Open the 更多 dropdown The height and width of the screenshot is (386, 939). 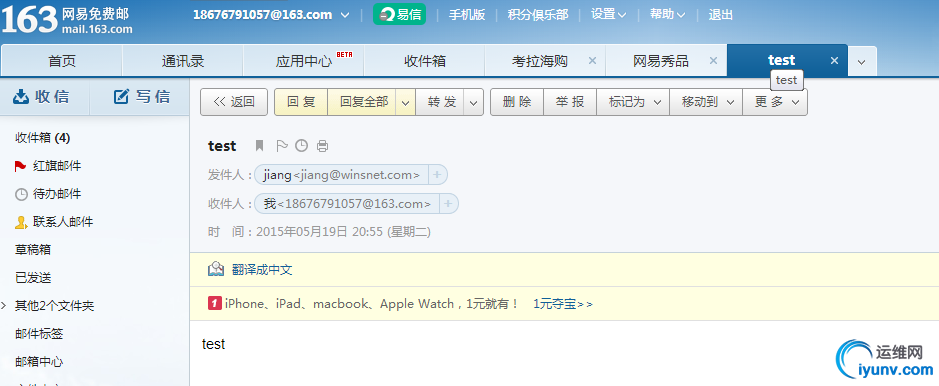(775, 102)
